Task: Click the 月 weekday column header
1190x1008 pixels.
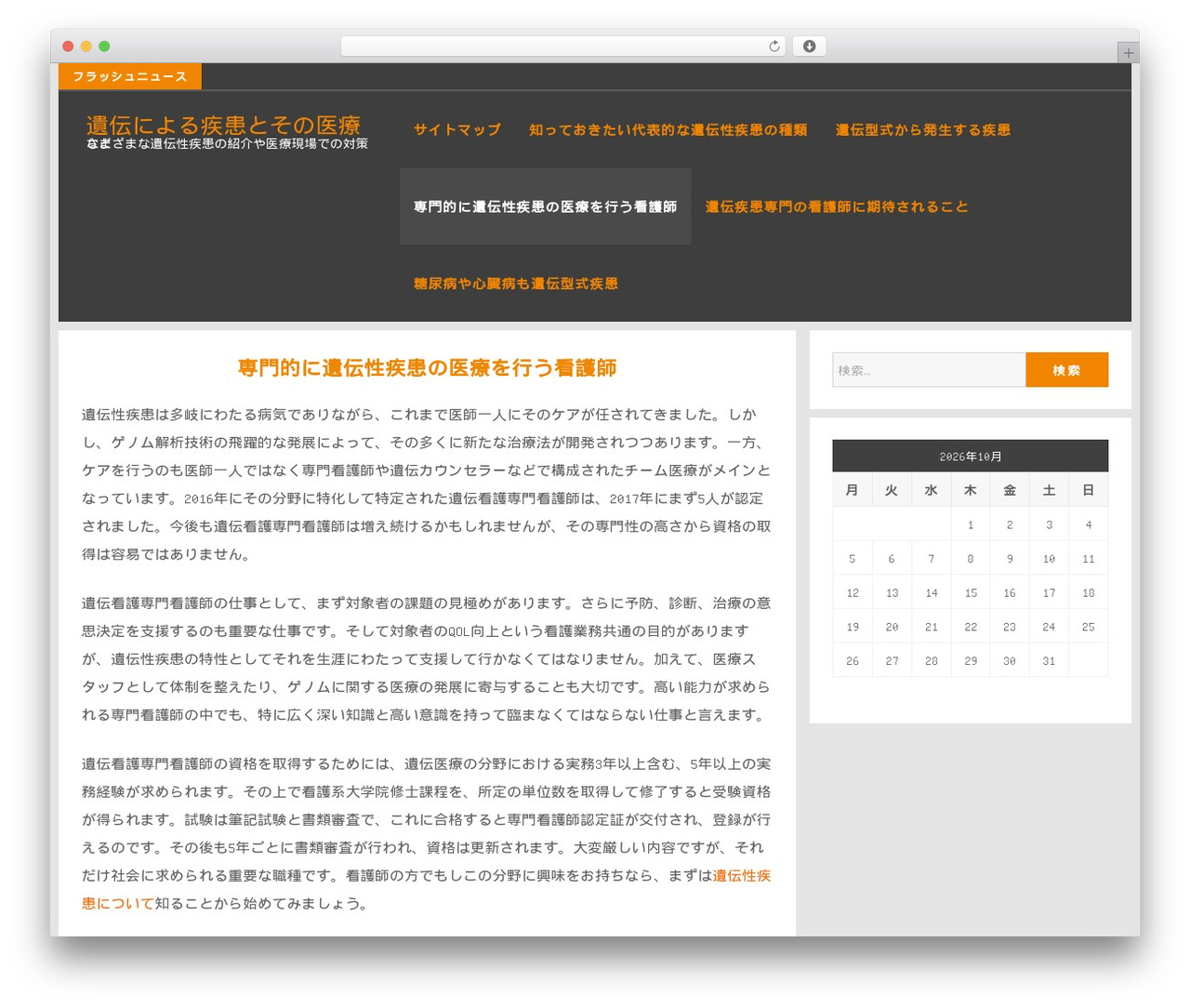Action: point(853,490)
